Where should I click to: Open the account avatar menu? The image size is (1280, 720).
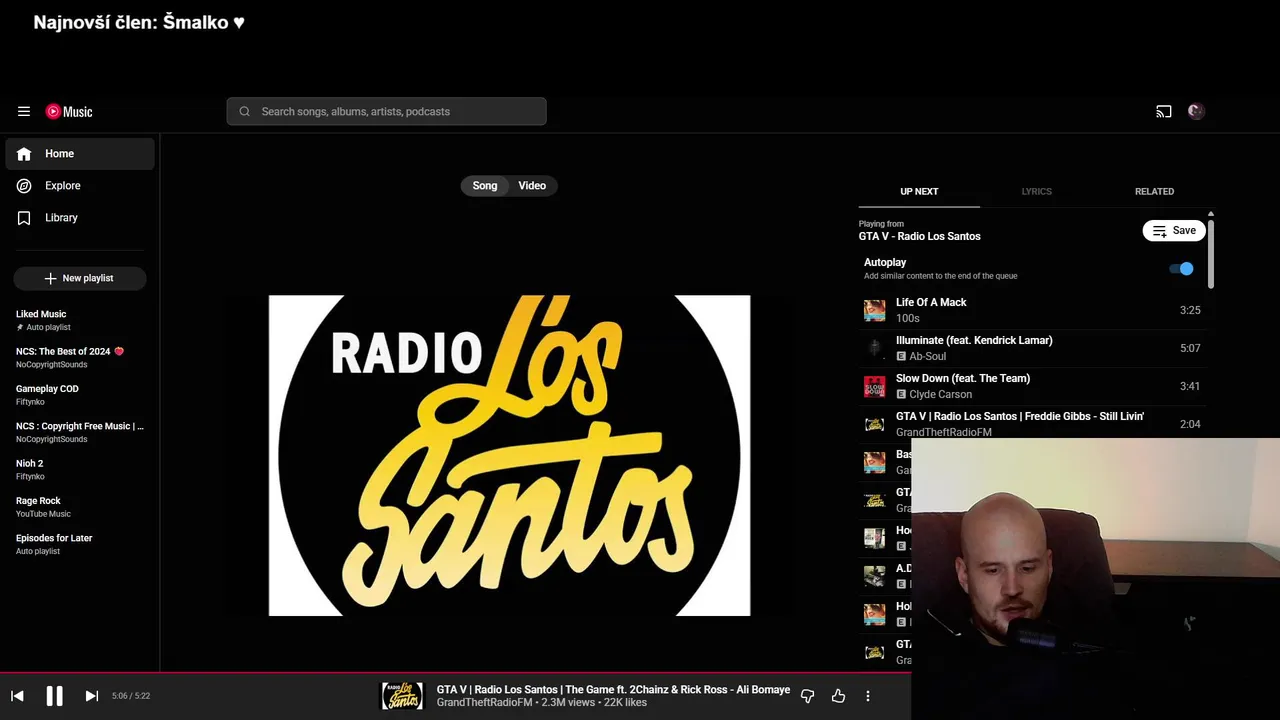tap(1196, 112)
